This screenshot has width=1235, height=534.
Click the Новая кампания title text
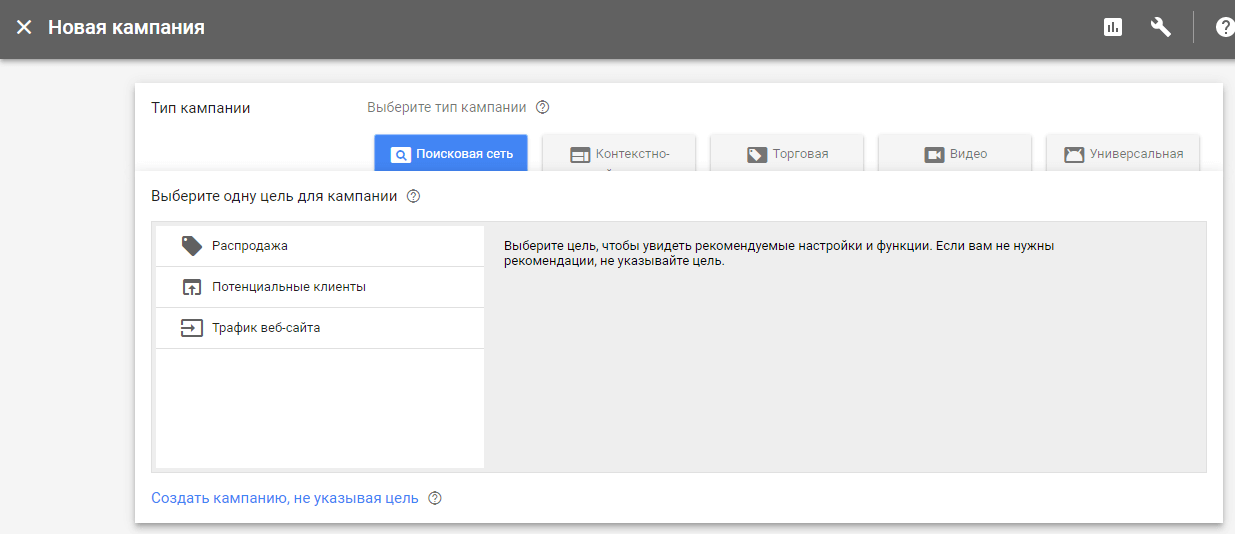[x=126, y=28]
